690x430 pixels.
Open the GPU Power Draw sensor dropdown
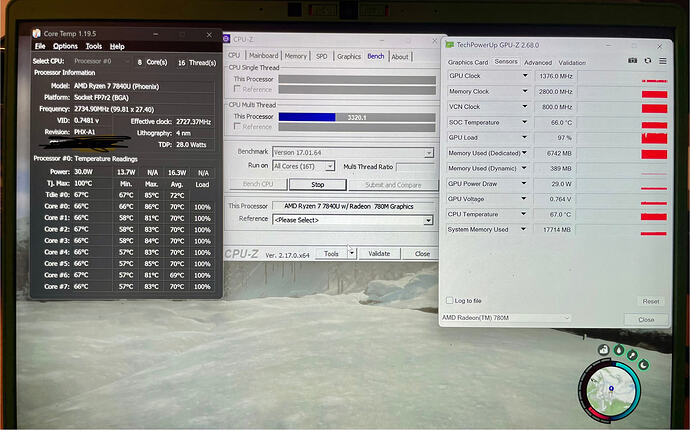coord(524,184)
